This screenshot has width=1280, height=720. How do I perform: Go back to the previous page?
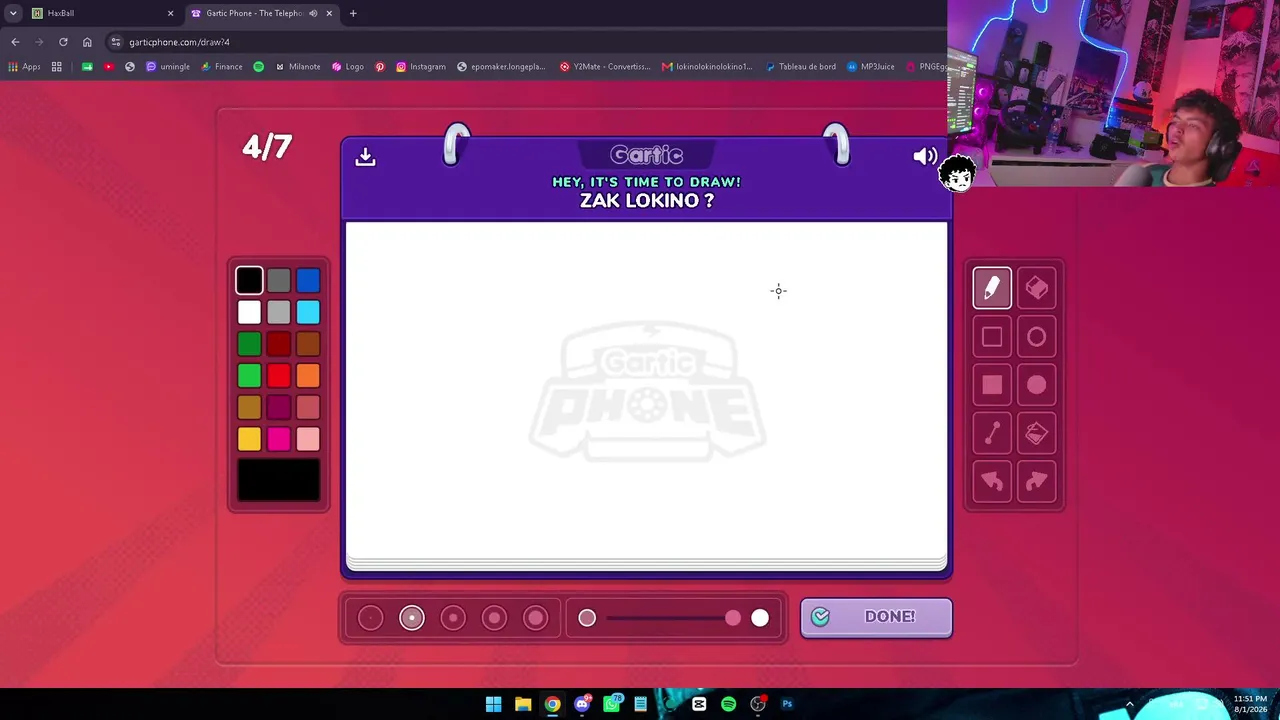[15, 42]
